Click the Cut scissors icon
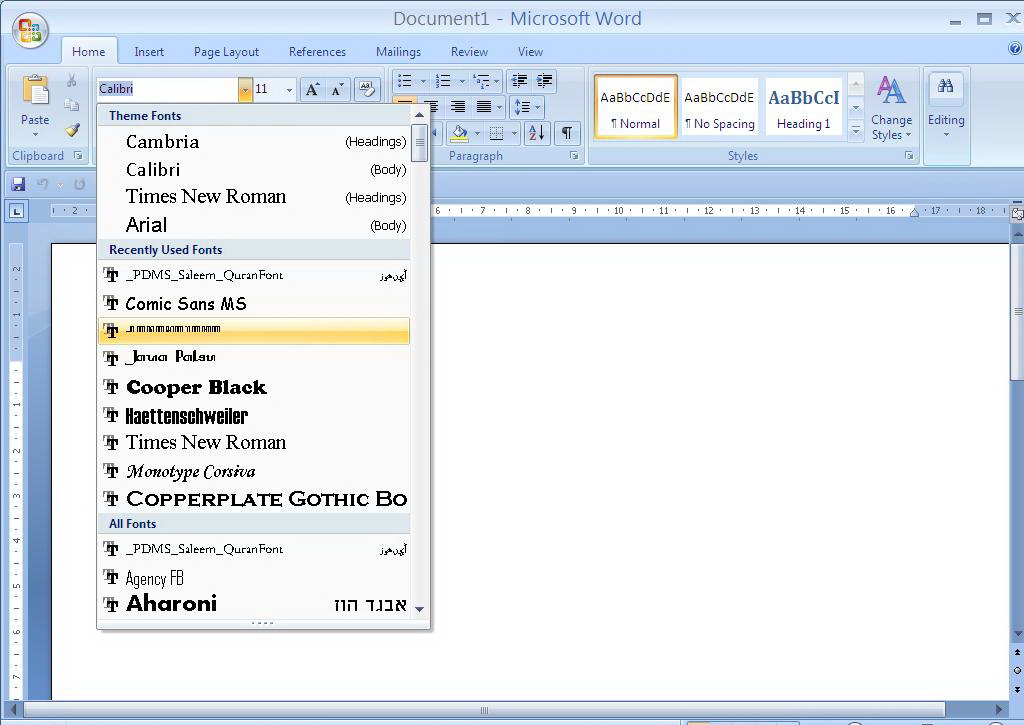This screenshot has height=725, width=1024. click(x=72, y=80)
